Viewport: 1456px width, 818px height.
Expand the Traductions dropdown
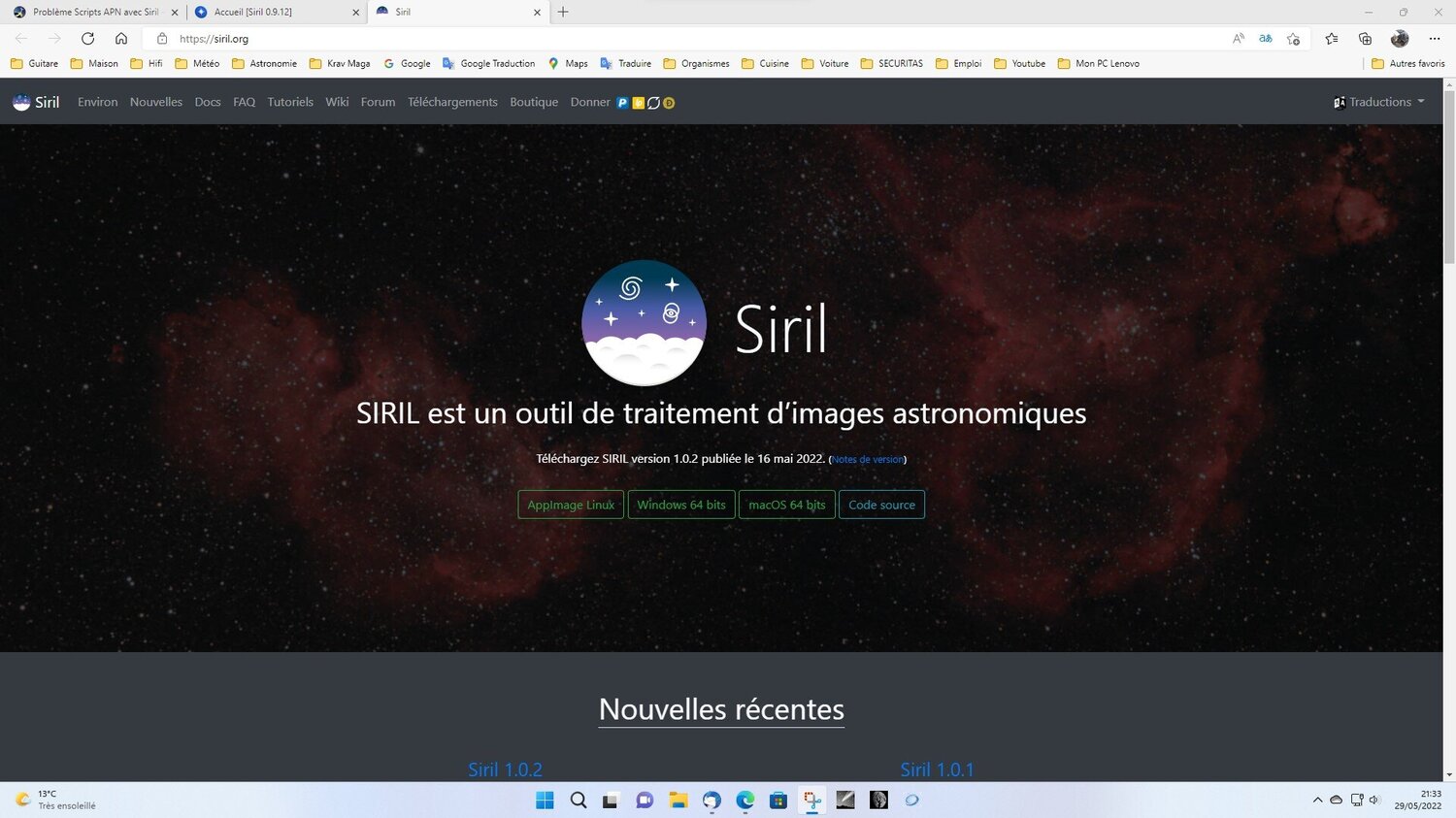pyautogui.click(x=1378, y=101)
